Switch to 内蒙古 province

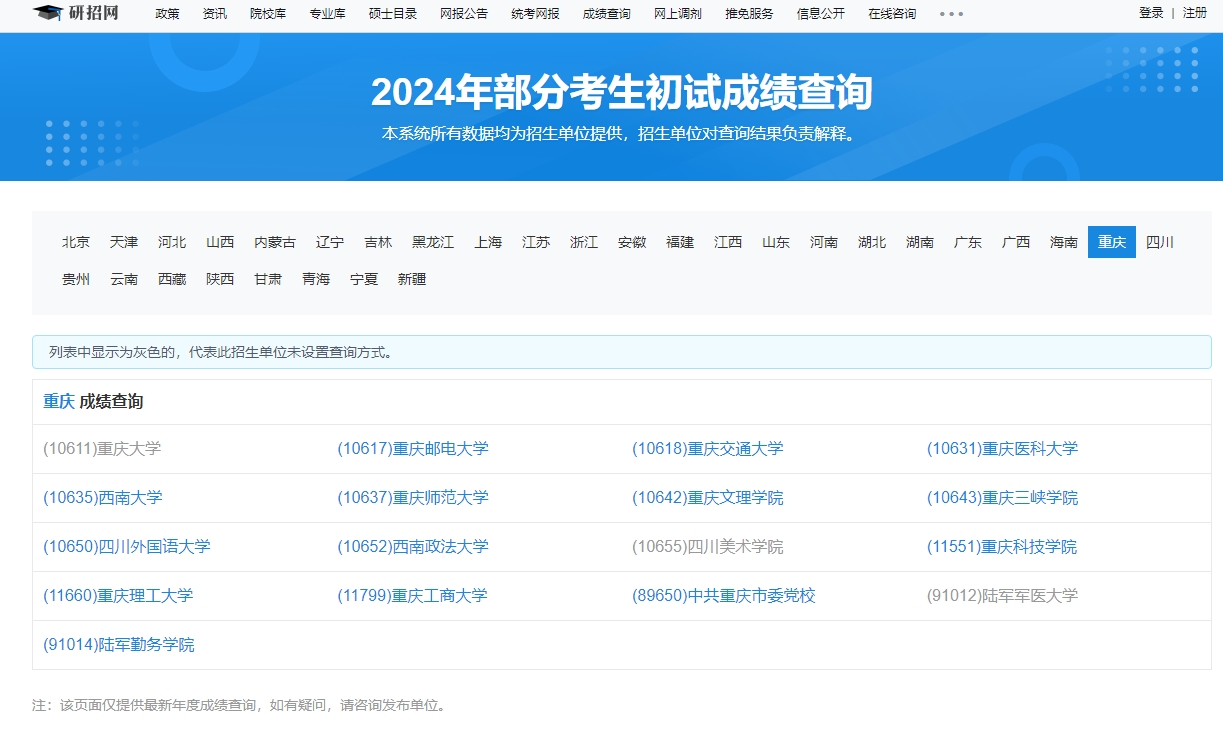(275, 242)
